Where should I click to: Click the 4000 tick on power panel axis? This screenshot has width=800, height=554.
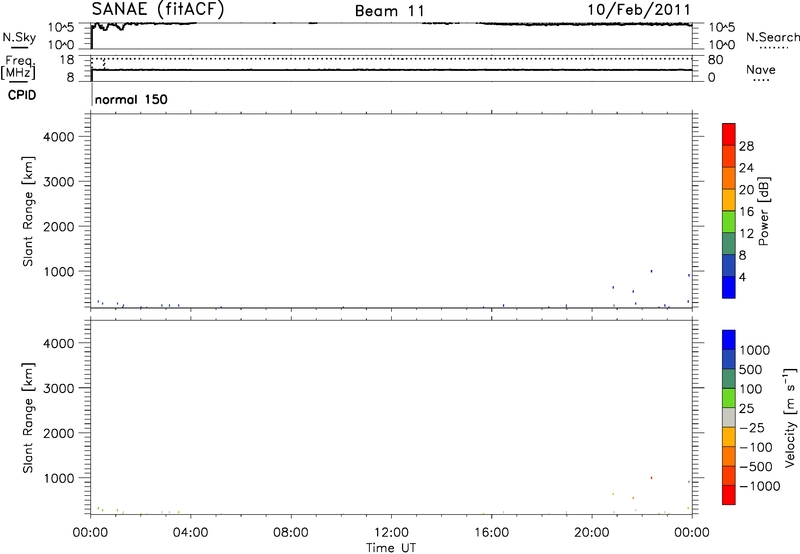(59, 137)
